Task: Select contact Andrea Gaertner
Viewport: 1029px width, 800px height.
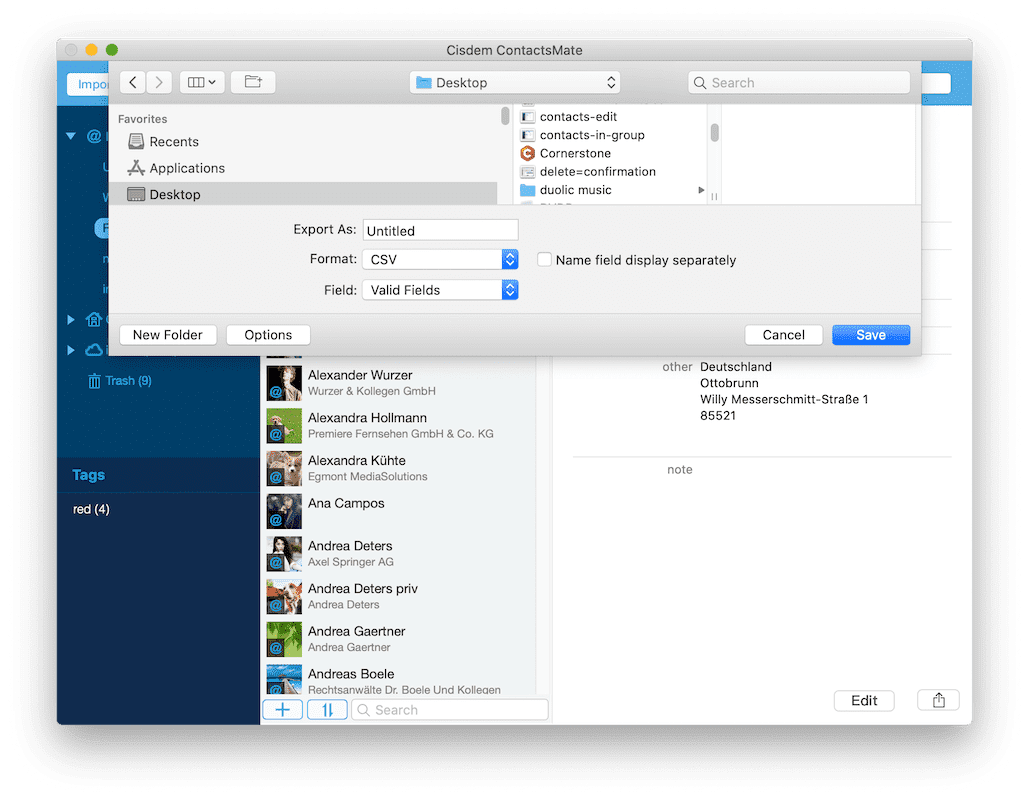Action: pyautogui.click(x=400, y=639)
